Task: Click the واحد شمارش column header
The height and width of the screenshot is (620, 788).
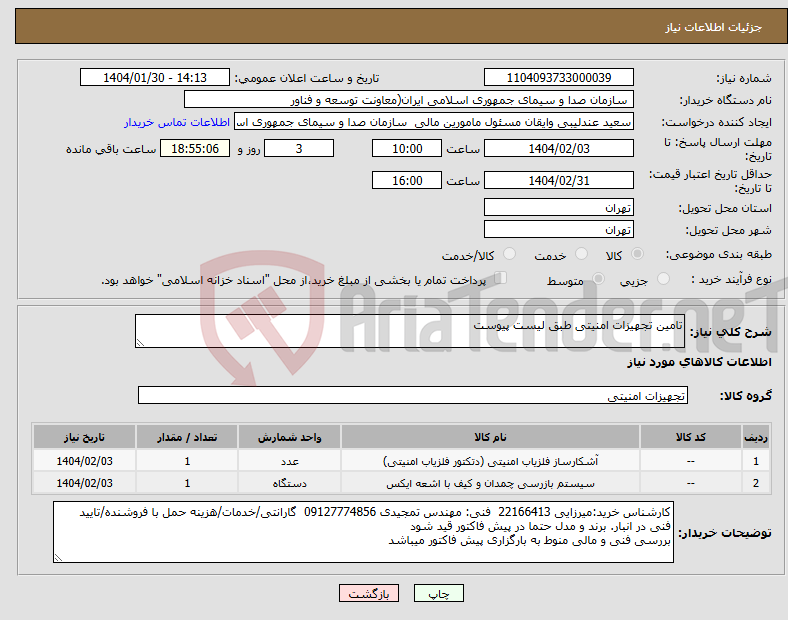Action: point(289,437)
